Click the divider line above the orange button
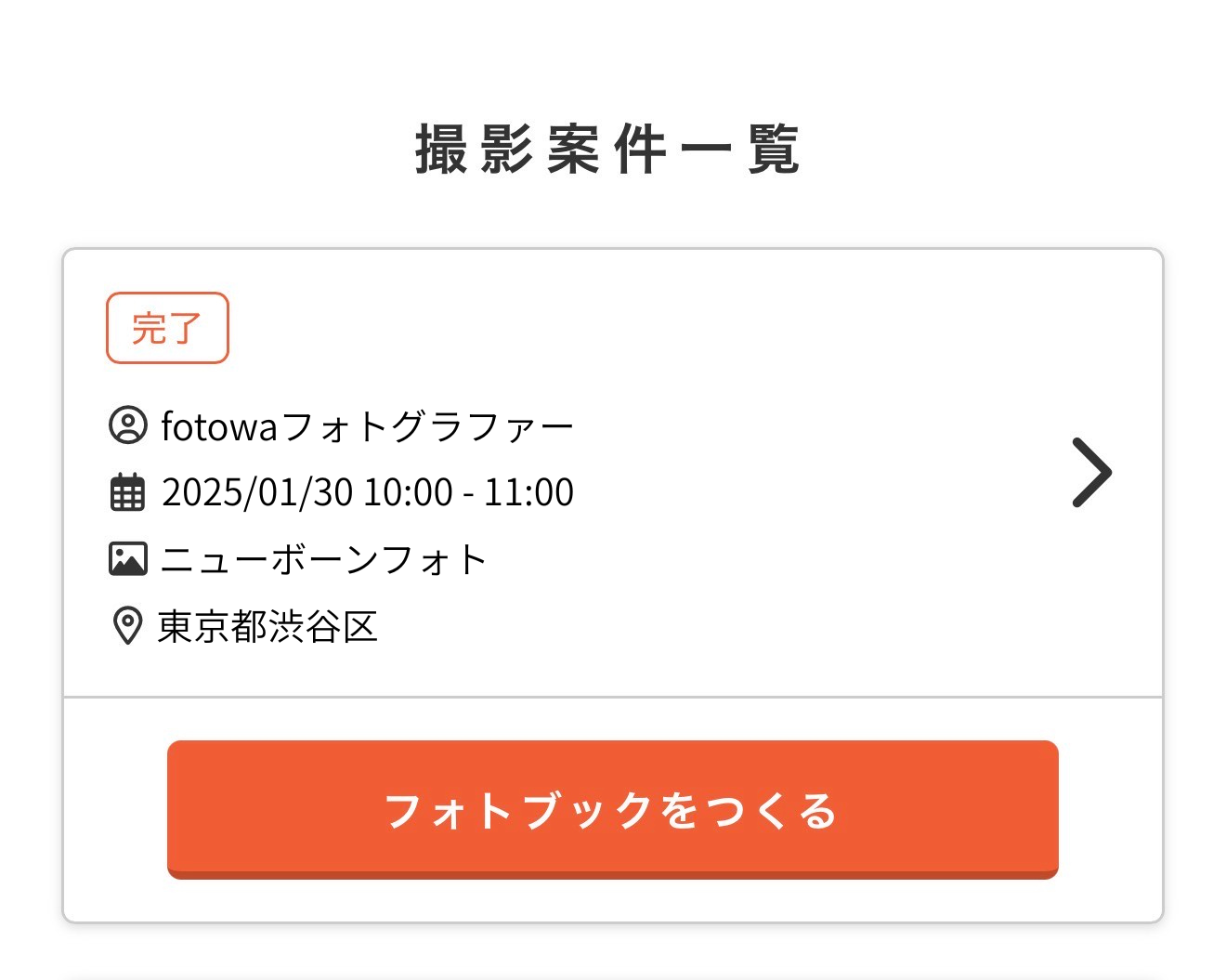This screenshot has height=980, width=1226. pyautogui.click(x=613, y=697)
